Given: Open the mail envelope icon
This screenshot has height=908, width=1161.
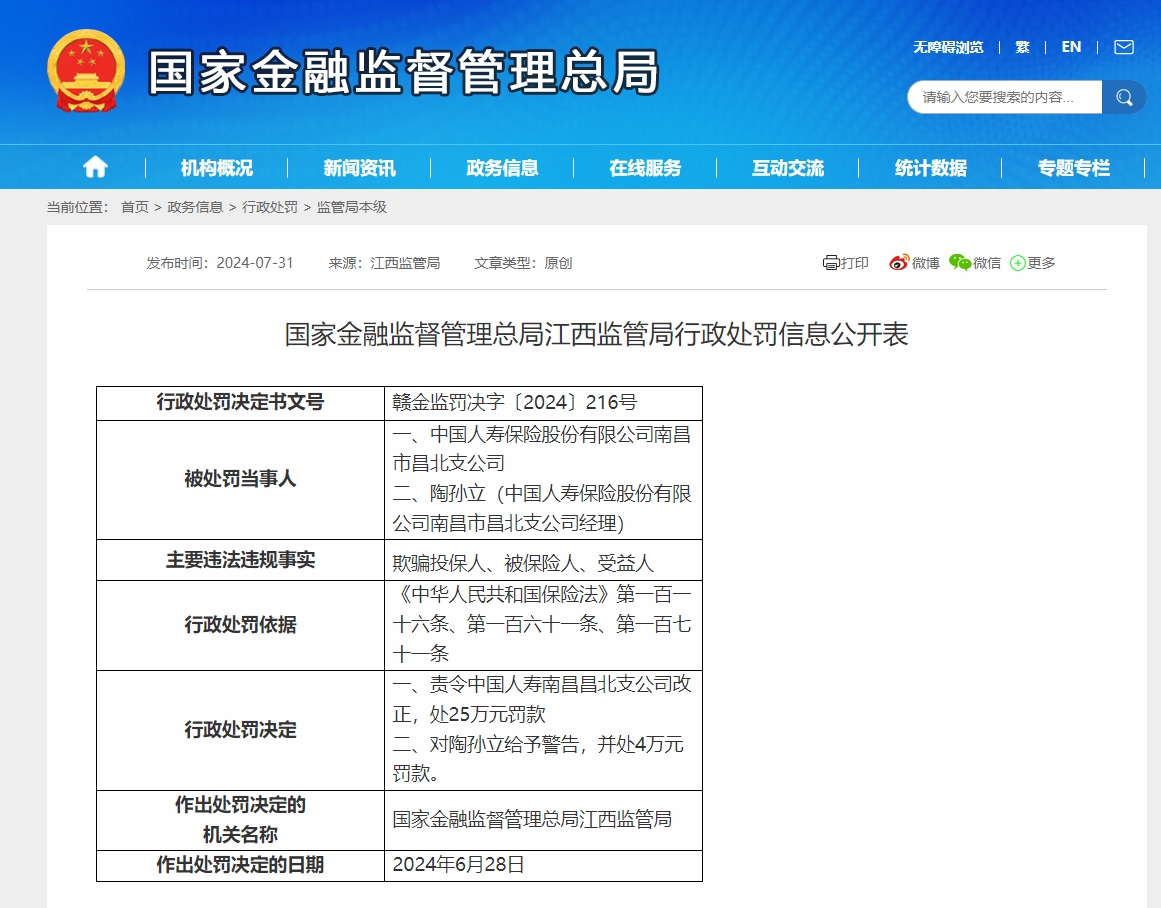Looking at the screenshot, I should [x=1123, y=47].
